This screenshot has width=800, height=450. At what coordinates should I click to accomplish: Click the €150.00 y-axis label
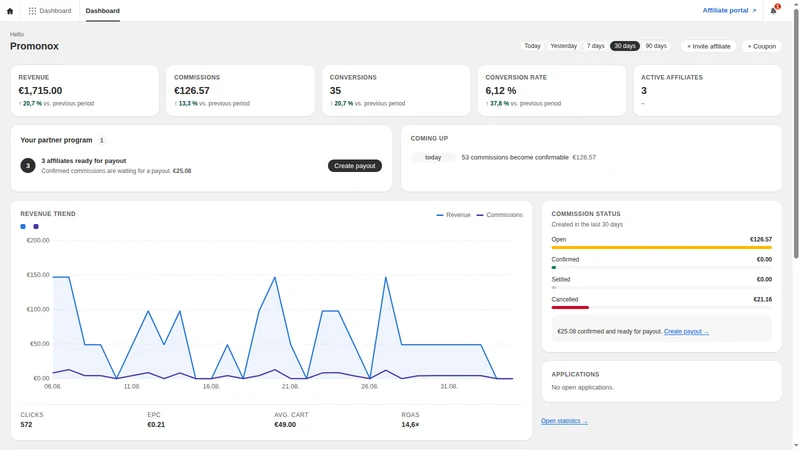[38, 275]
